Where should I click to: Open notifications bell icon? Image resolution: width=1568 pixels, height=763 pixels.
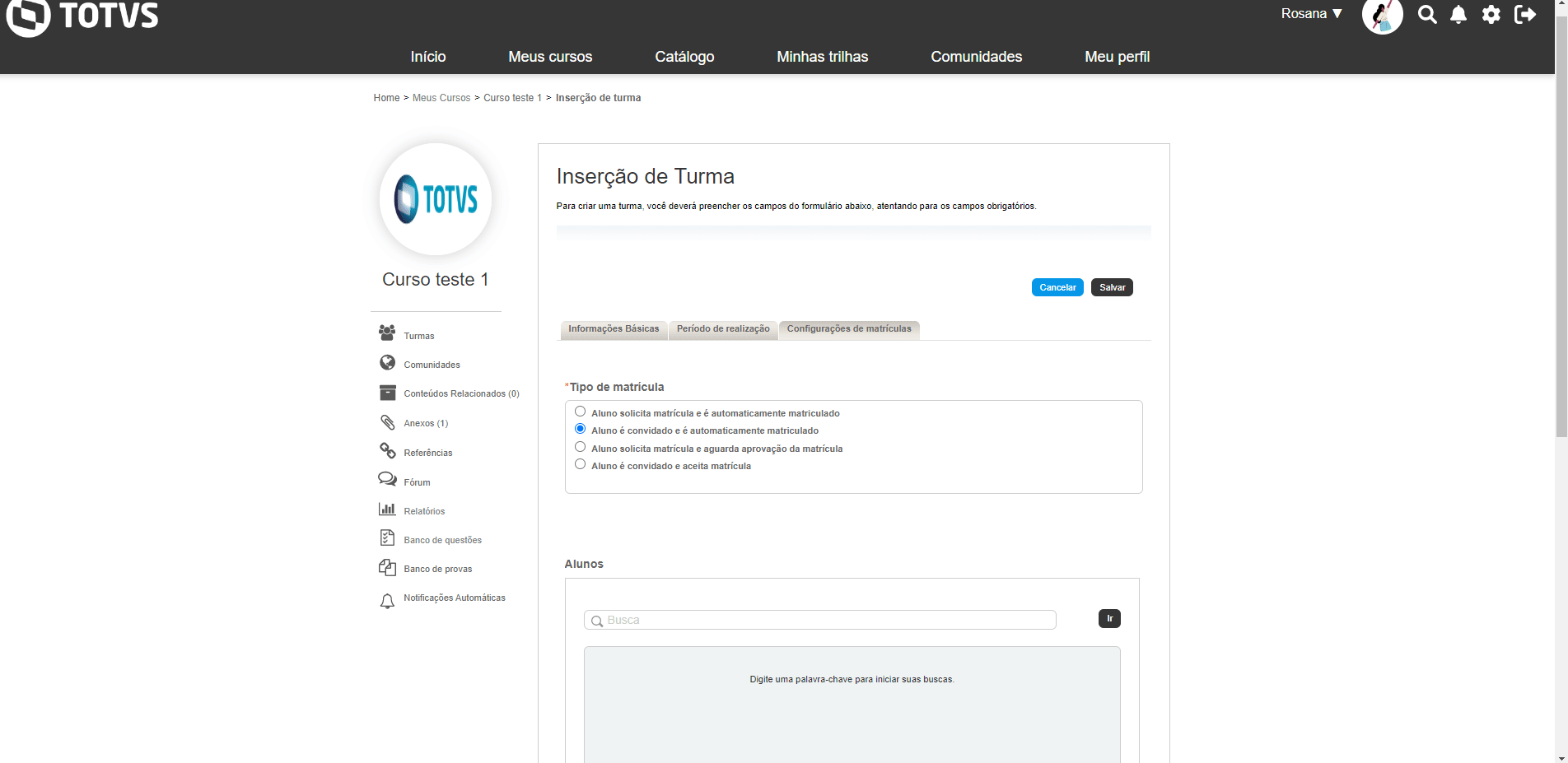pos(1458,15)
